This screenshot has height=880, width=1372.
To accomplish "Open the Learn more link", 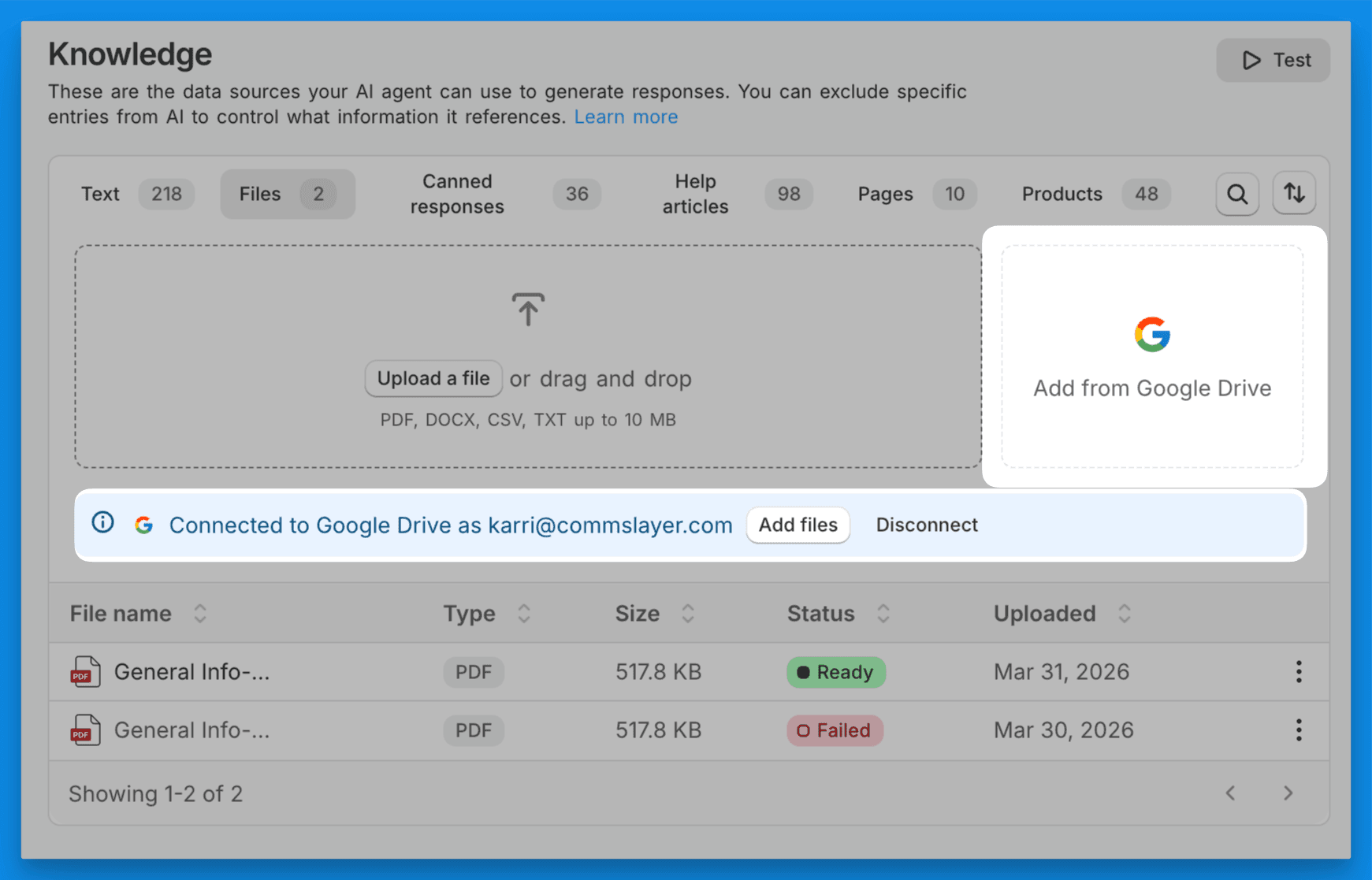I will point(626,117).
